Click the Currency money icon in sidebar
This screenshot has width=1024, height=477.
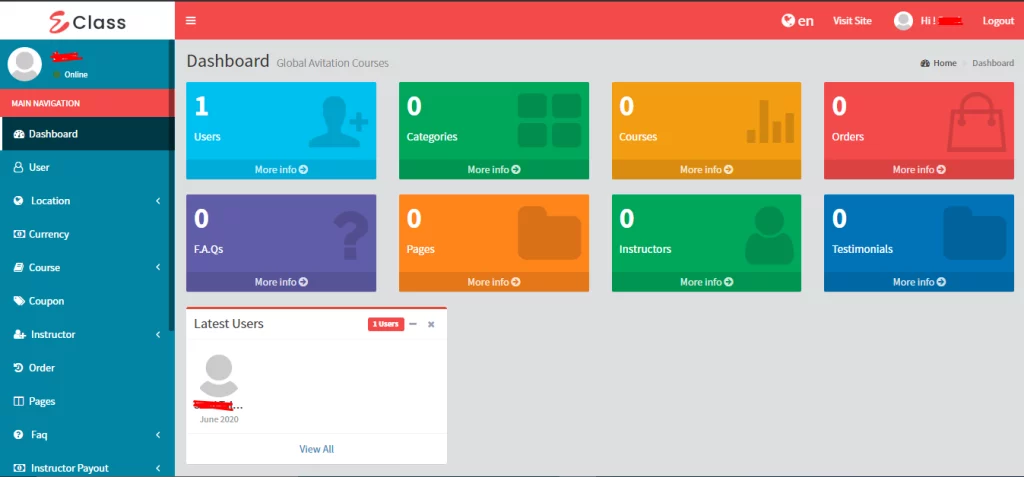tap(19, 234)
